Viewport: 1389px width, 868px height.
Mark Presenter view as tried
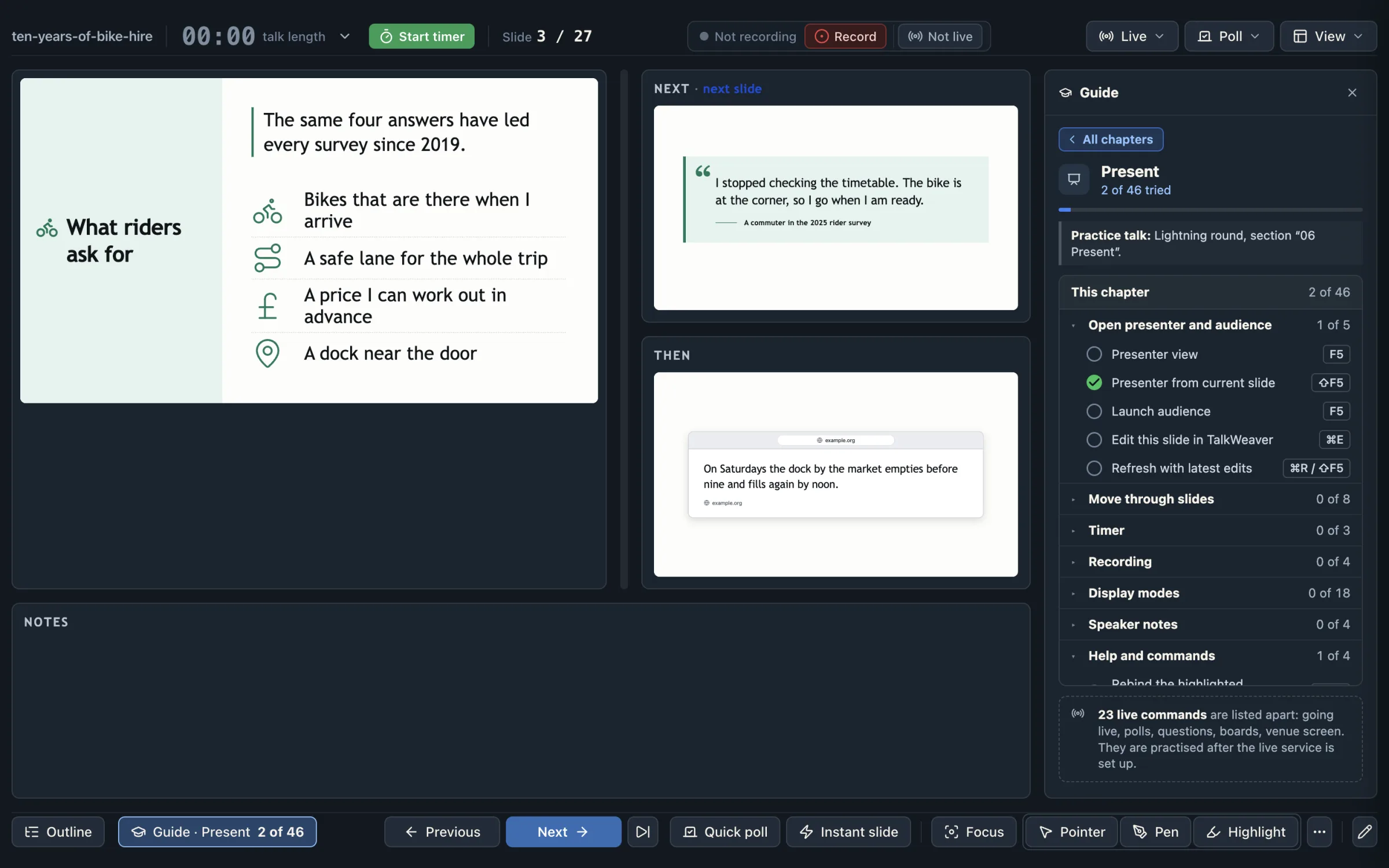pos(1094,354)
